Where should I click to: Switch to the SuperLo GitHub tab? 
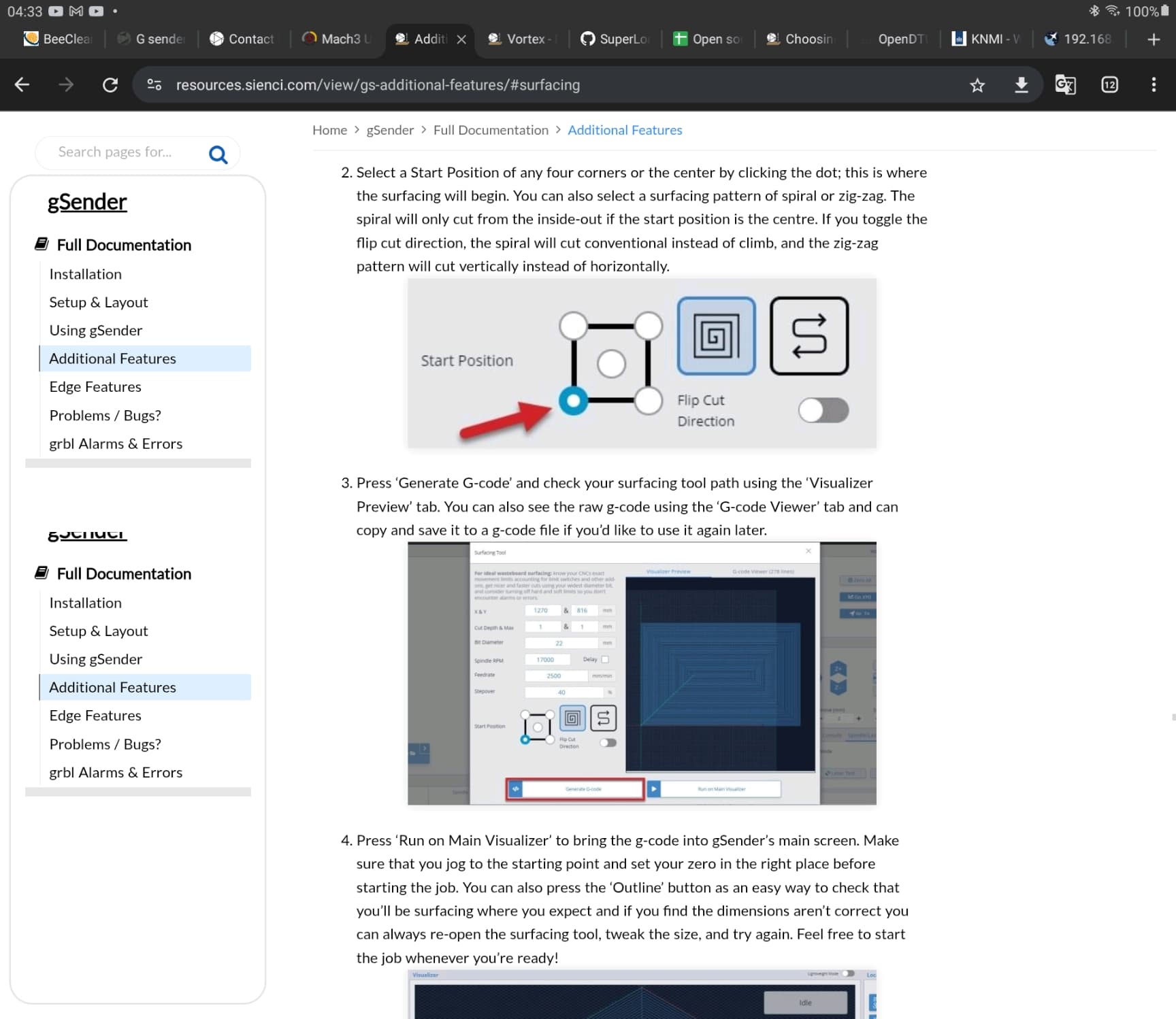(615, 39)
